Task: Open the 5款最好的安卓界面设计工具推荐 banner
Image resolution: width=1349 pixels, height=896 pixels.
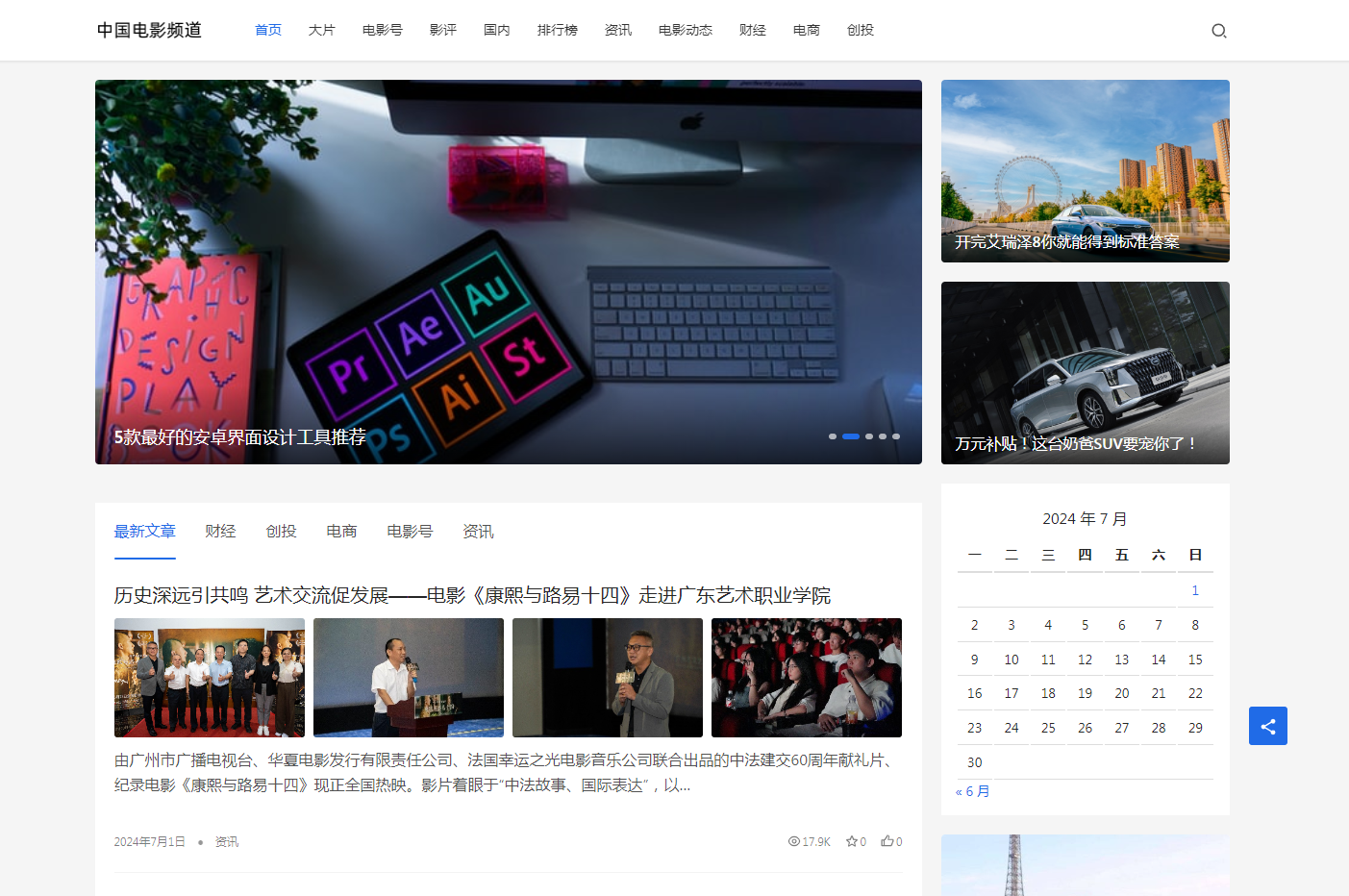Action: pyautogui.click(x=509, y=272)
